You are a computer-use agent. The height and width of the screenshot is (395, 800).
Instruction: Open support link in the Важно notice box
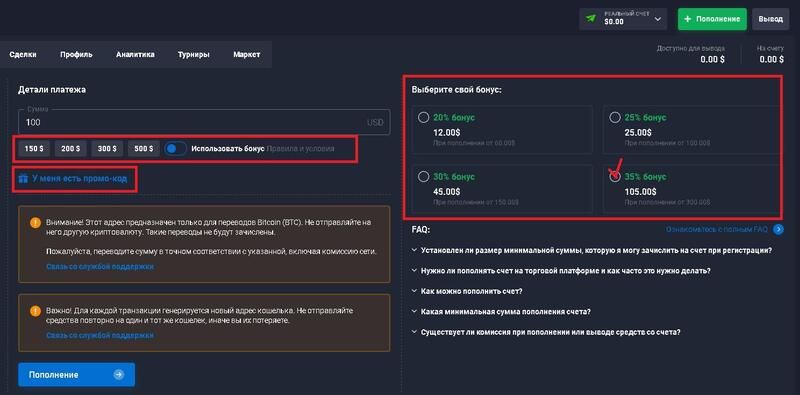coord(99,335)
